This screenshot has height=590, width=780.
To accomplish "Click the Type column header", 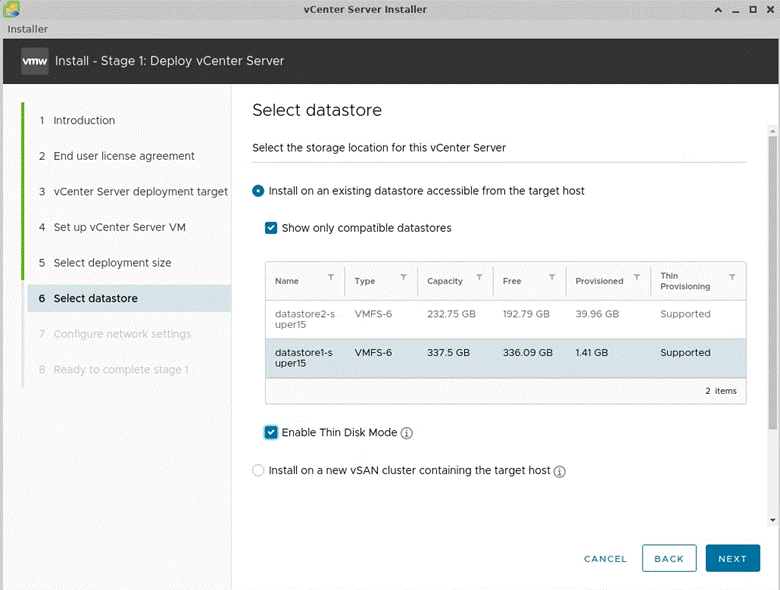I will 365,281.
